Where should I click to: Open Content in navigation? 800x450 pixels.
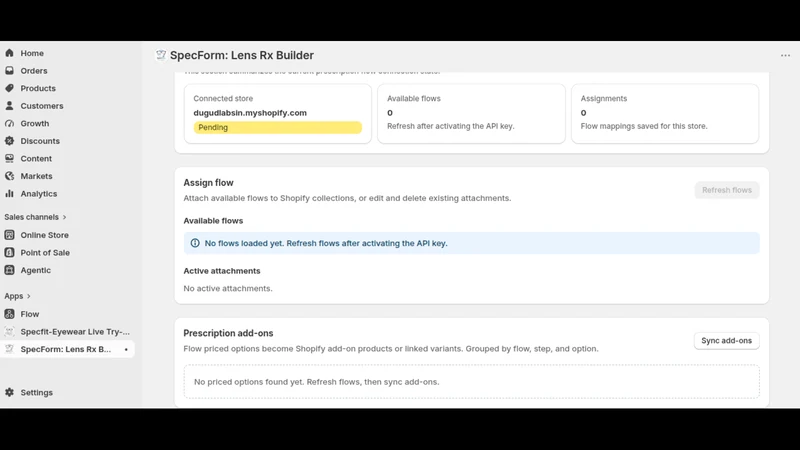36,159
